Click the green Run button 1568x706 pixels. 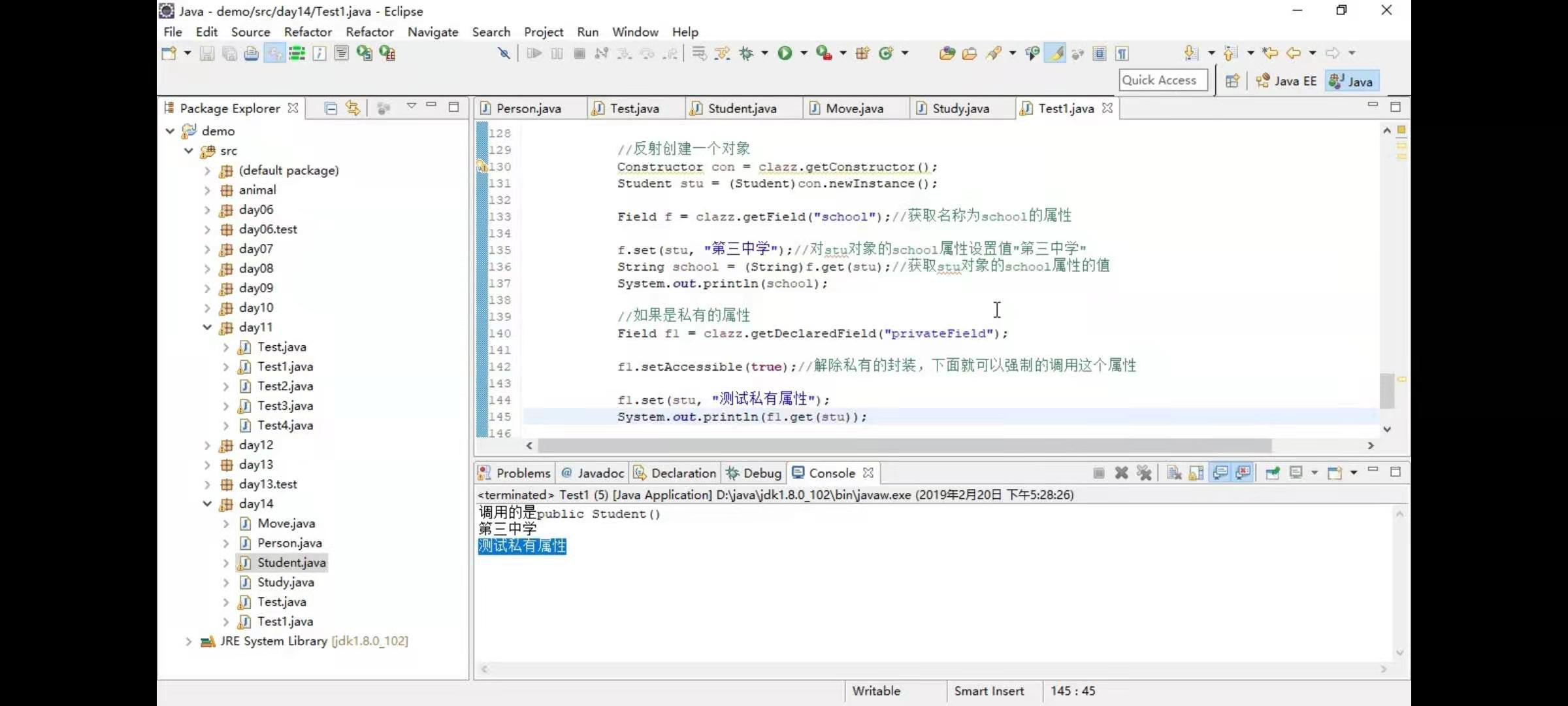[x=785, y=53]
